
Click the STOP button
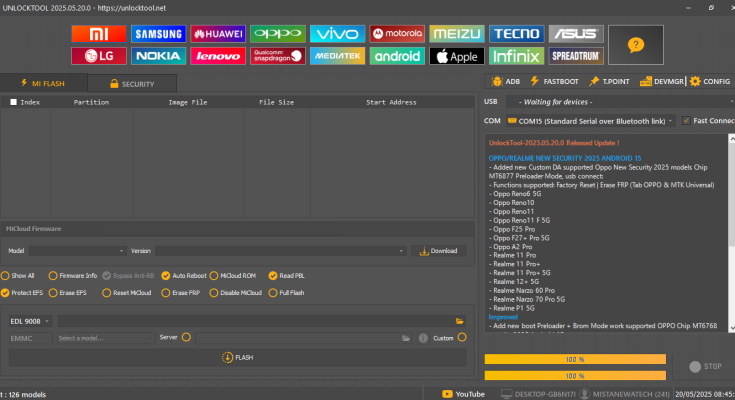(705, 366)
